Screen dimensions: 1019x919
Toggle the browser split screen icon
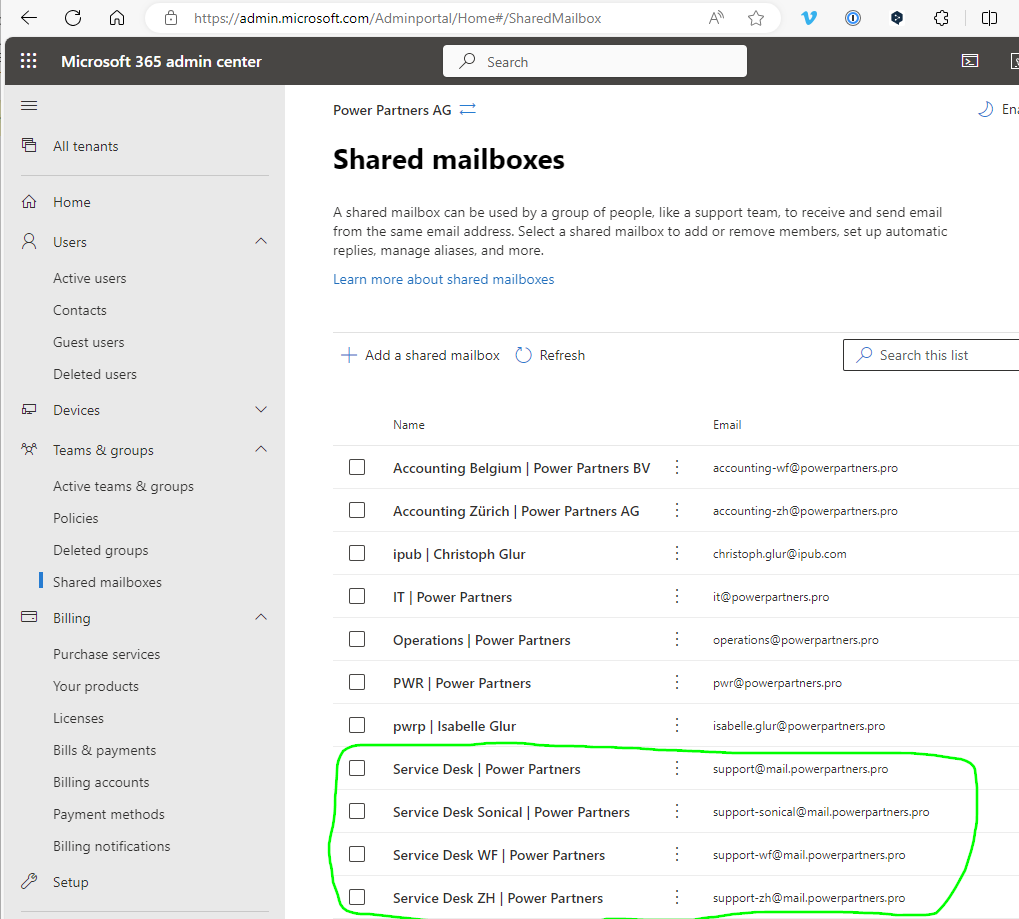(989, 18)
